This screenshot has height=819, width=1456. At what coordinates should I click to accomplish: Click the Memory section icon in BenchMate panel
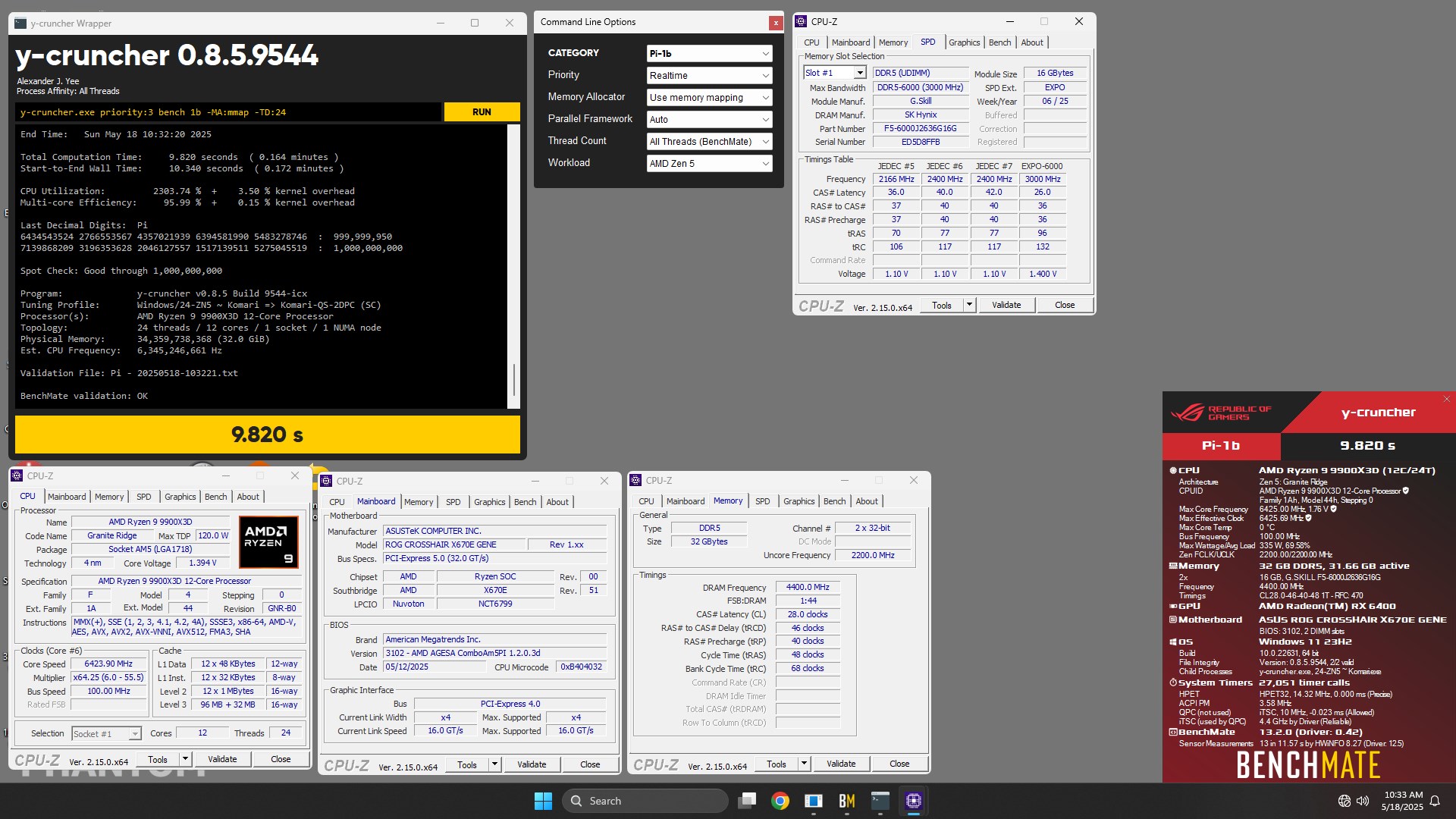[1173, 566]
